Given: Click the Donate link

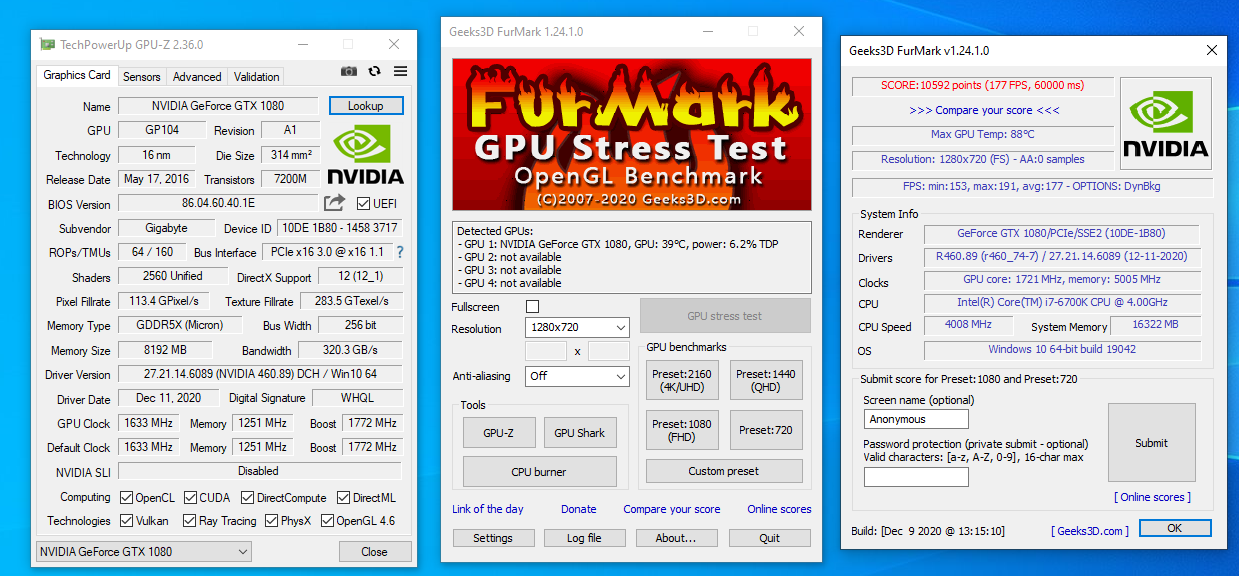Looking at the screenshot, I should [x=579, y=509].
